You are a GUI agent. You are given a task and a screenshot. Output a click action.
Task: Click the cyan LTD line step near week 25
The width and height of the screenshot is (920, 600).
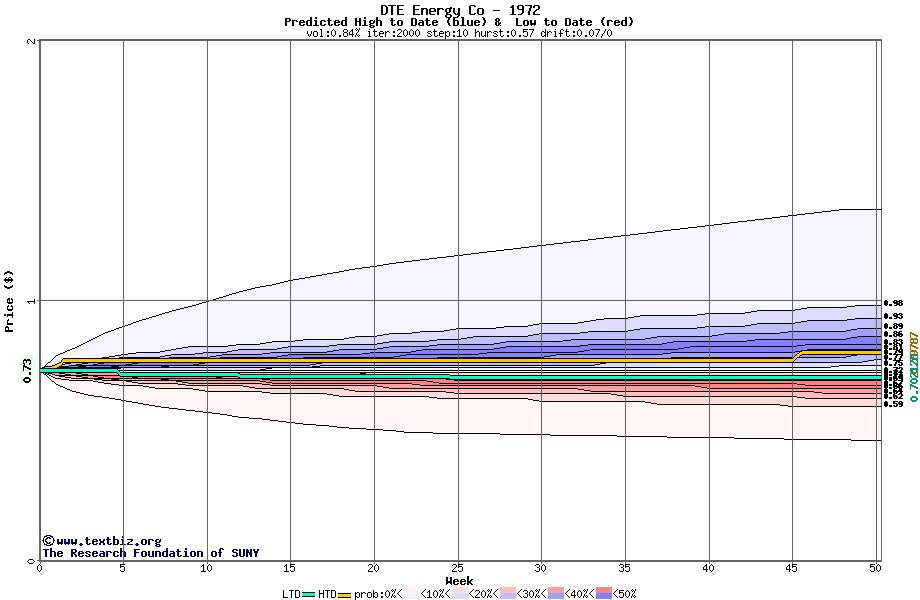451,377
